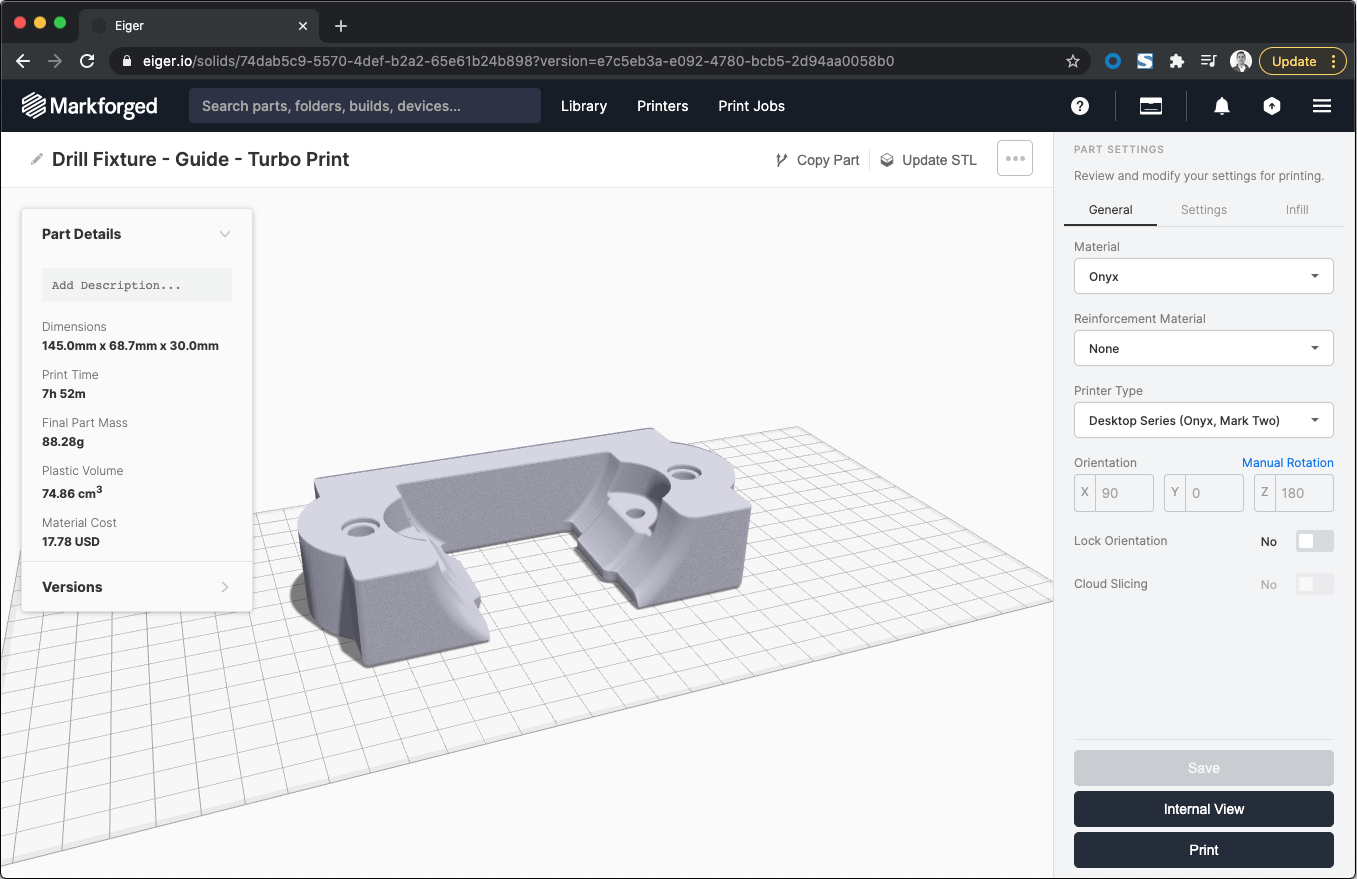This screenshot has width=1357, height=879.
Task: Click the Y orientation field
Action: point(1204,493)
